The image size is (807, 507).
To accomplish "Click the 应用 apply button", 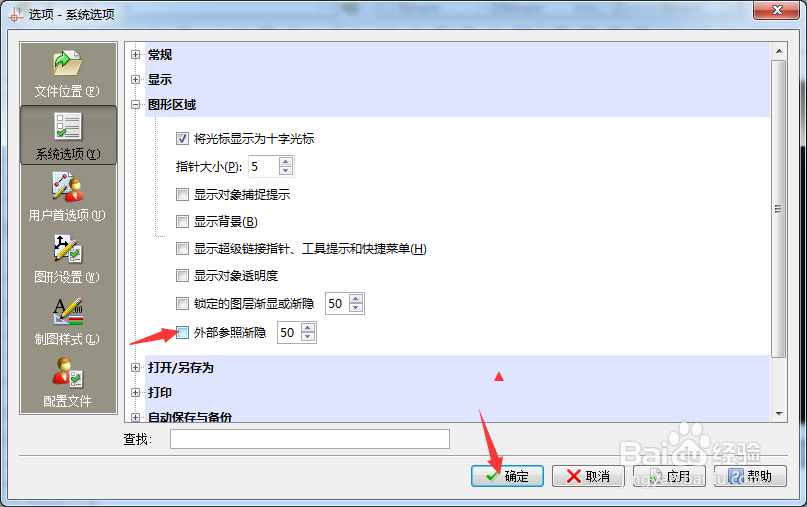I will (x=669, y=476).
